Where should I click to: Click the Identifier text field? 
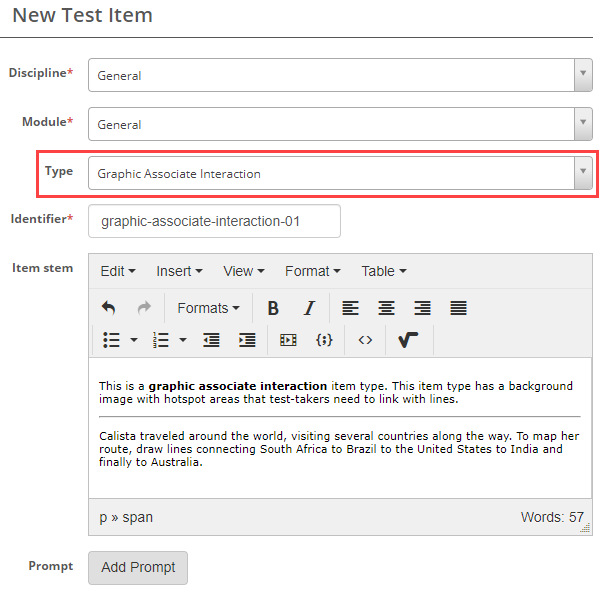click(x=214, y=221)
